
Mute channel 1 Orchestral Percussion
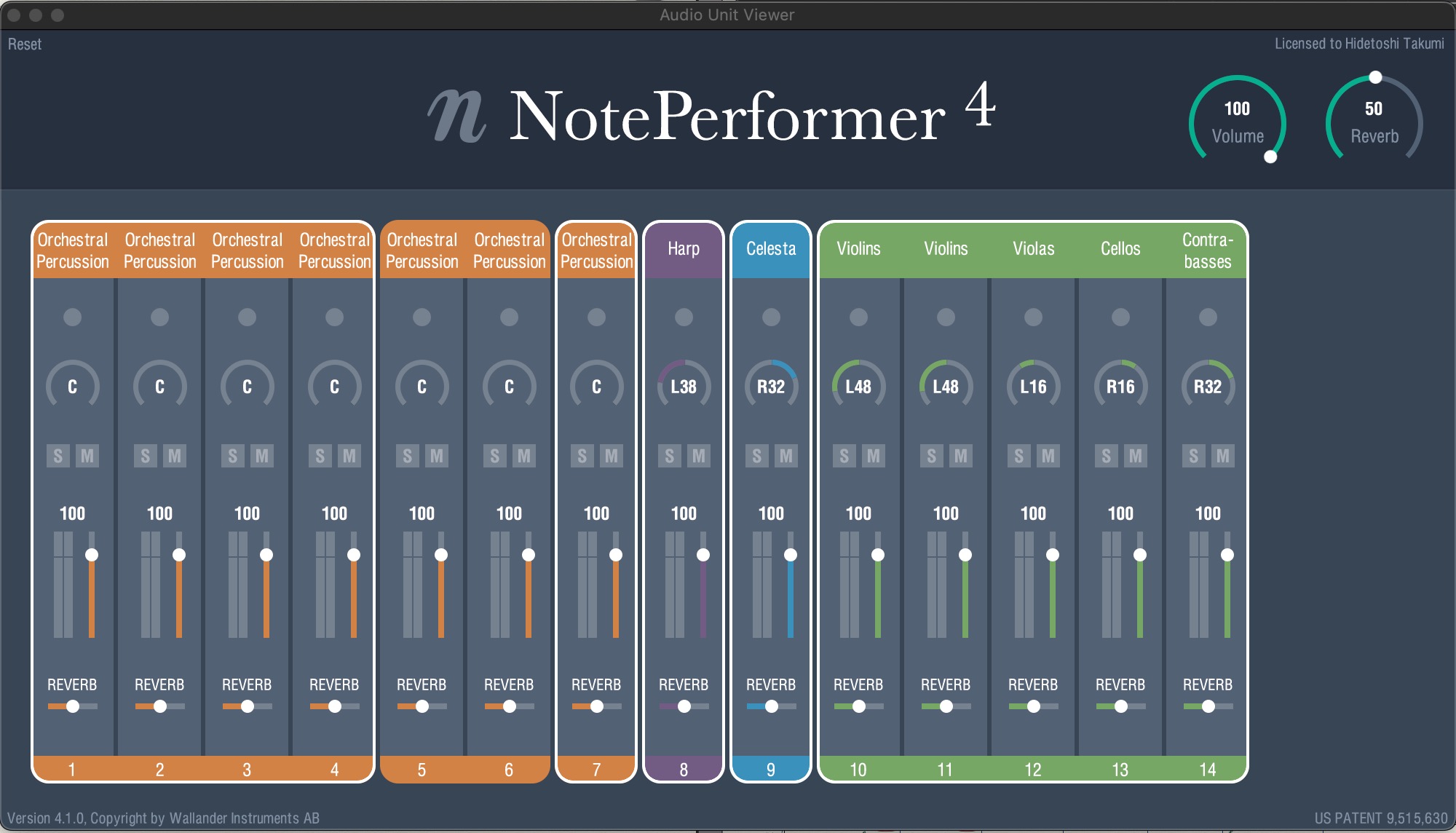tap(87, 456)
